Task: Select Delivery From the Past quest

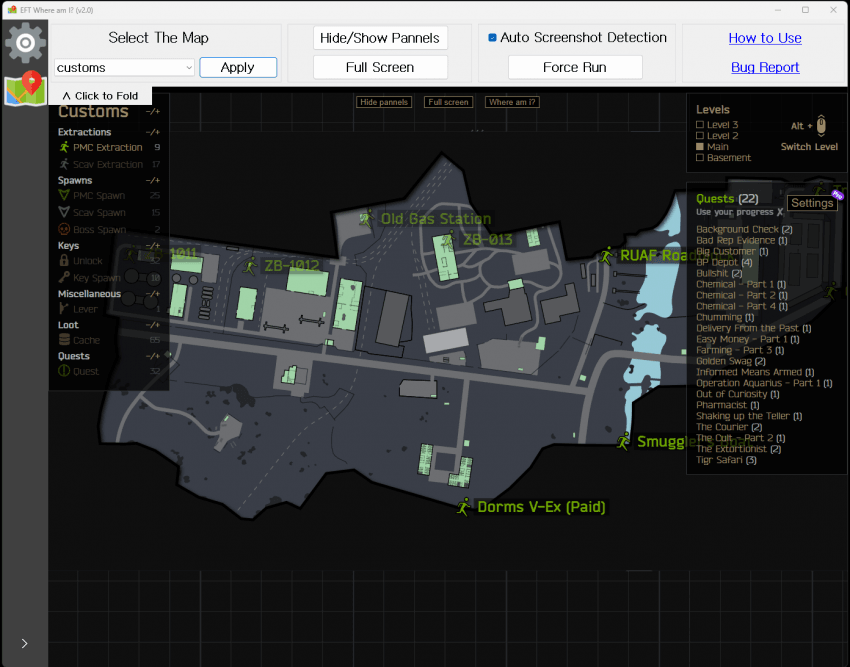Action: (x=754, y=328)
